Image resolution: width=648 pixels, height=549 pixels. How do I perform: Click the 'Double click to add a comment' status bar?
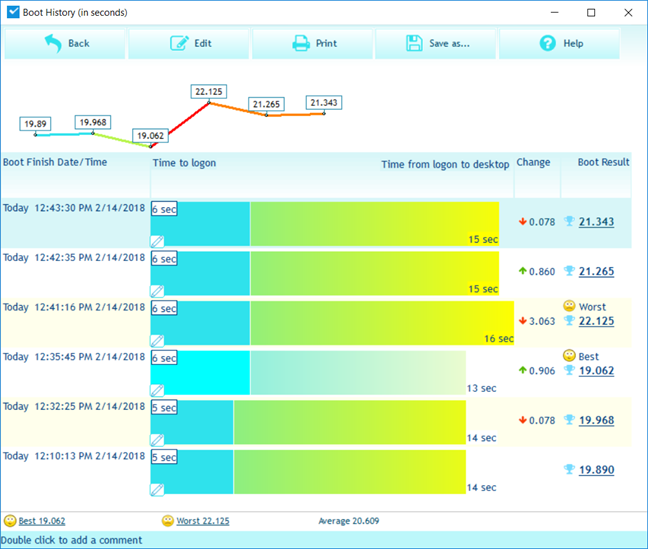324,540
